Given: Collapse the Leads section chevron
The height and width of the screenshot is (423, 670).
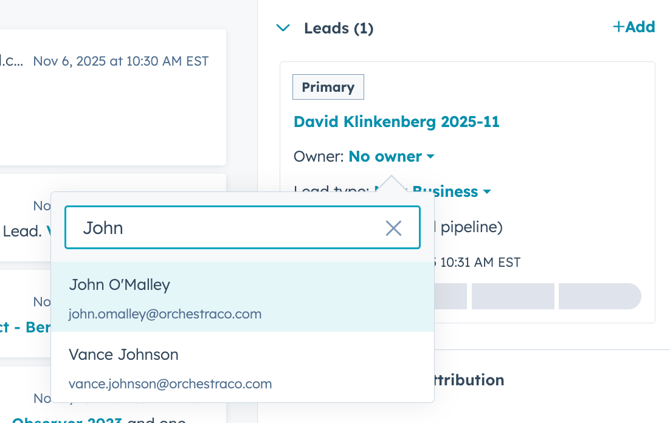Looking at the screenshot, I should tap(283, 28).
